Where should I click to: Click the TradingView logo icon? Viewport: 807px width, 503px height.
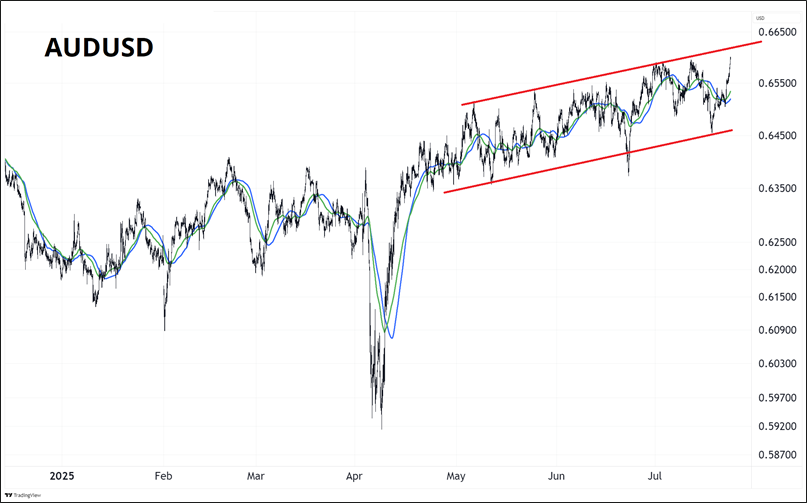coord(10,494)
